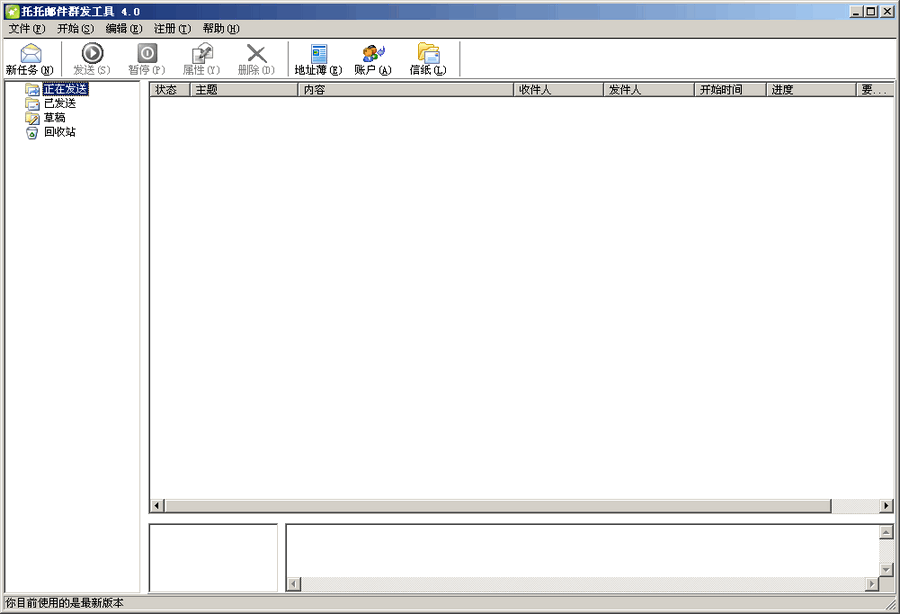The width and height of the screenshot is (900, 614).
Task: Click the 属性 (Properties) toolbar icon
Action: point(202,54)
